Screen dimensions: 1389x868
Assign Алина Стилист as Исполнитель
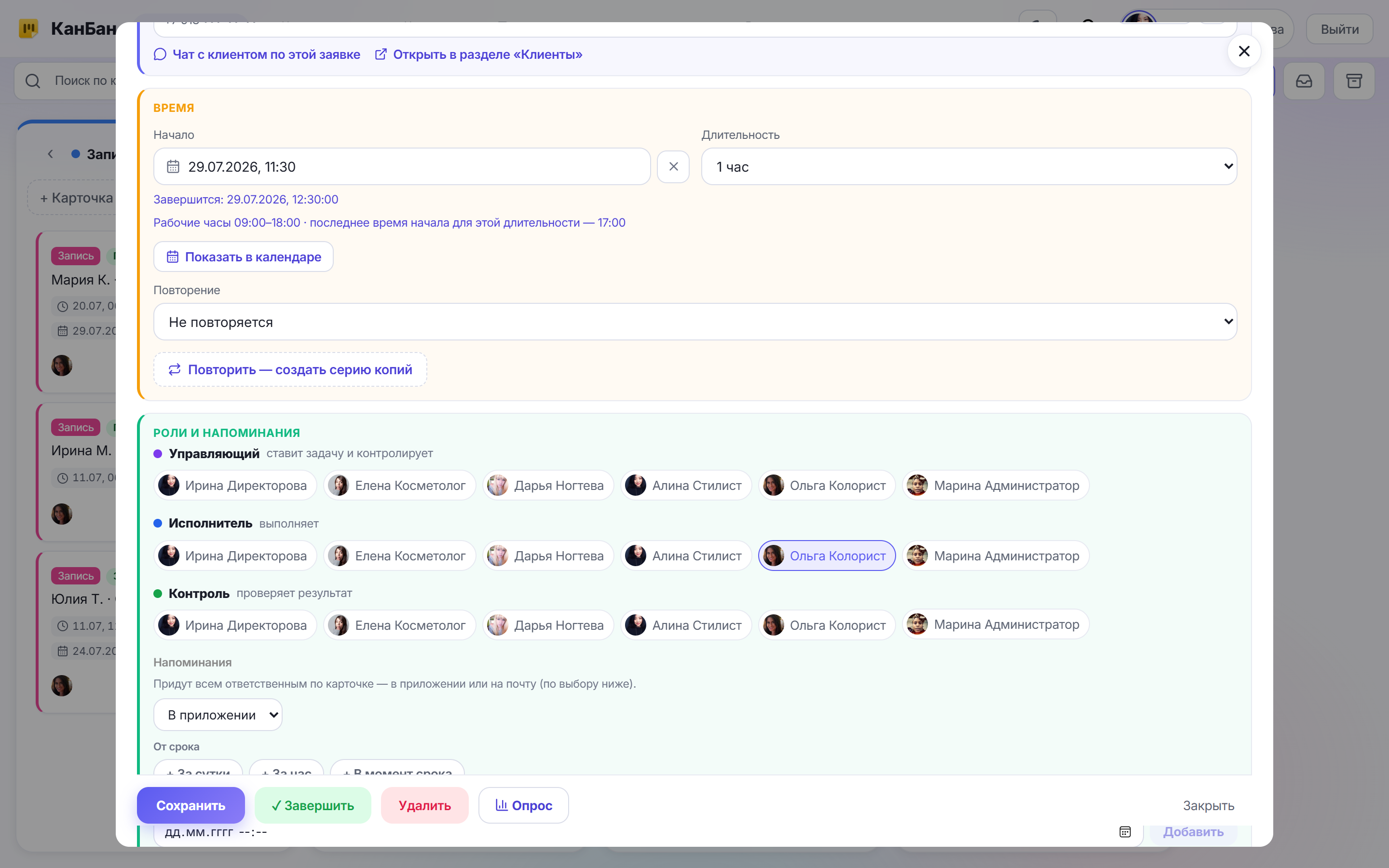(x=686, y=556)
